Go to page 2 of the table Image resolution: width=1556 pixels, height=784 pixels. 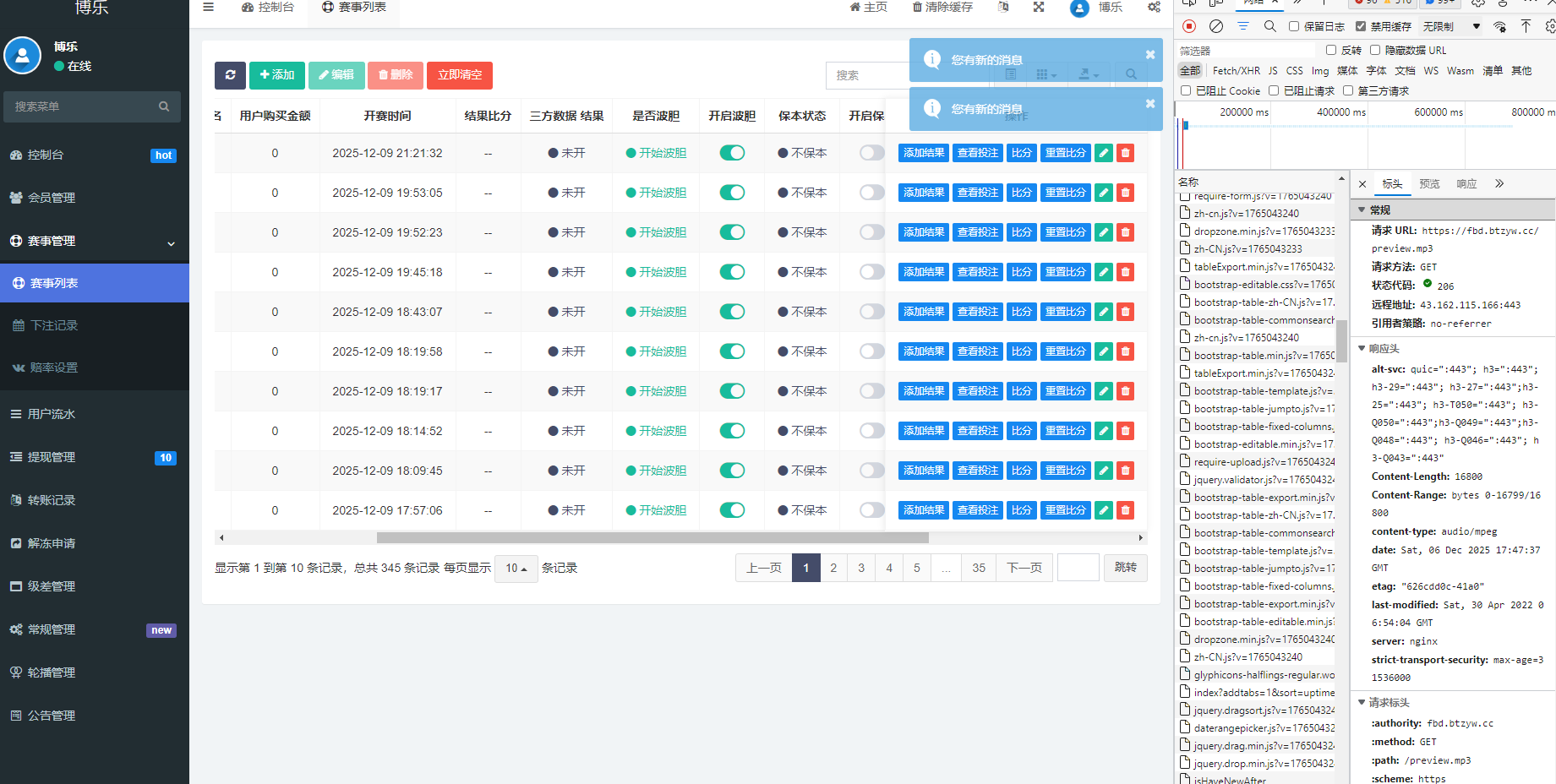pos(833,568)
